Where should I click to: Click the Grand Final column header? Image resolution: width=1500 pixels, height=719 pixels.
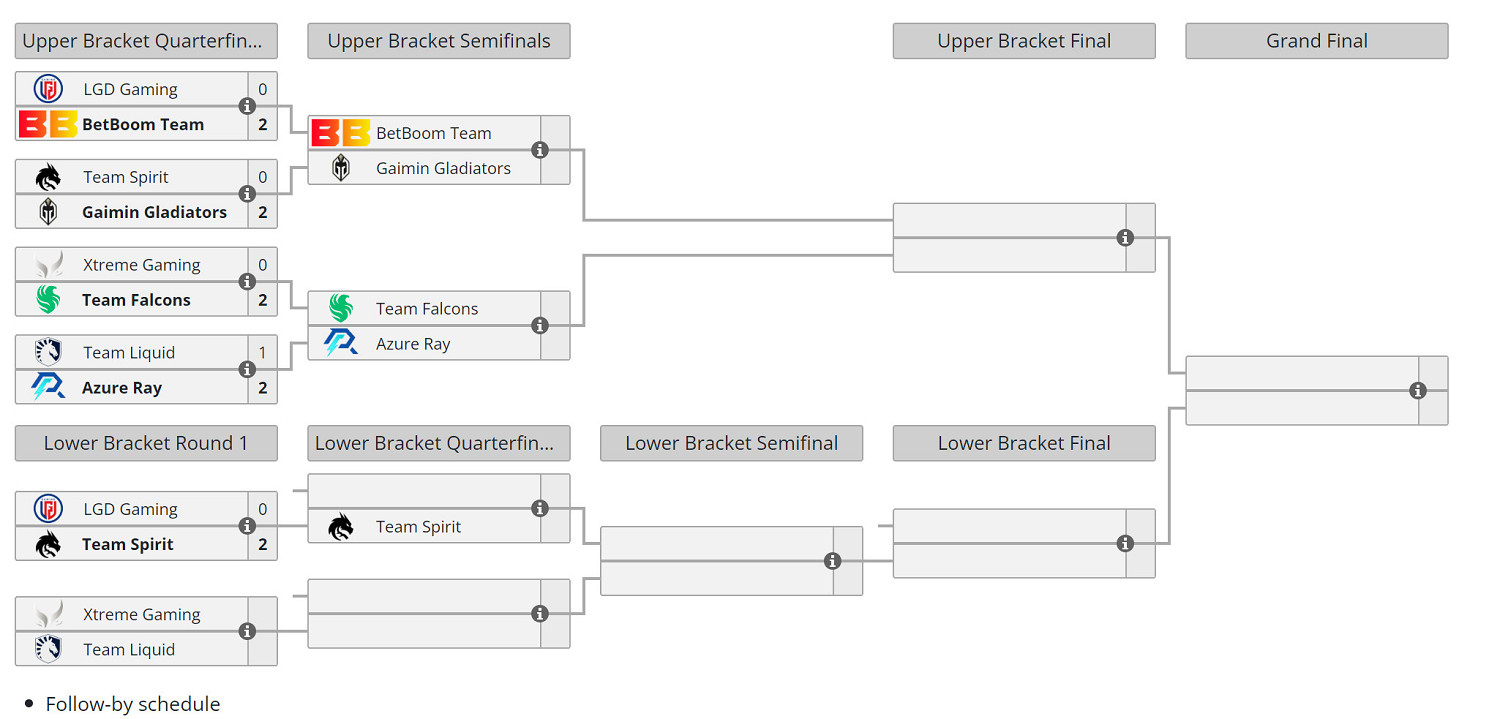coord(1316,41)
